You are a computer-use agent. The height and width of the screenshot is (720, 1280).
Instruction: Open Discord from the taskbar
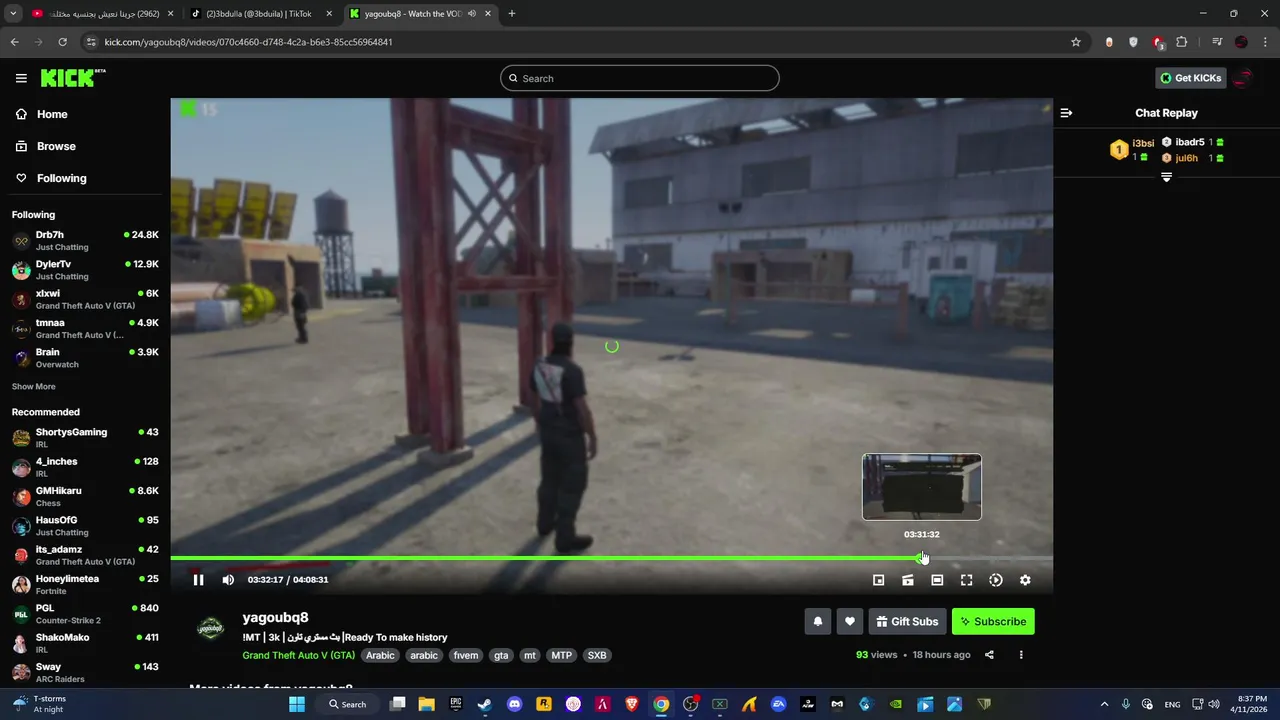[x=514, y=704]
